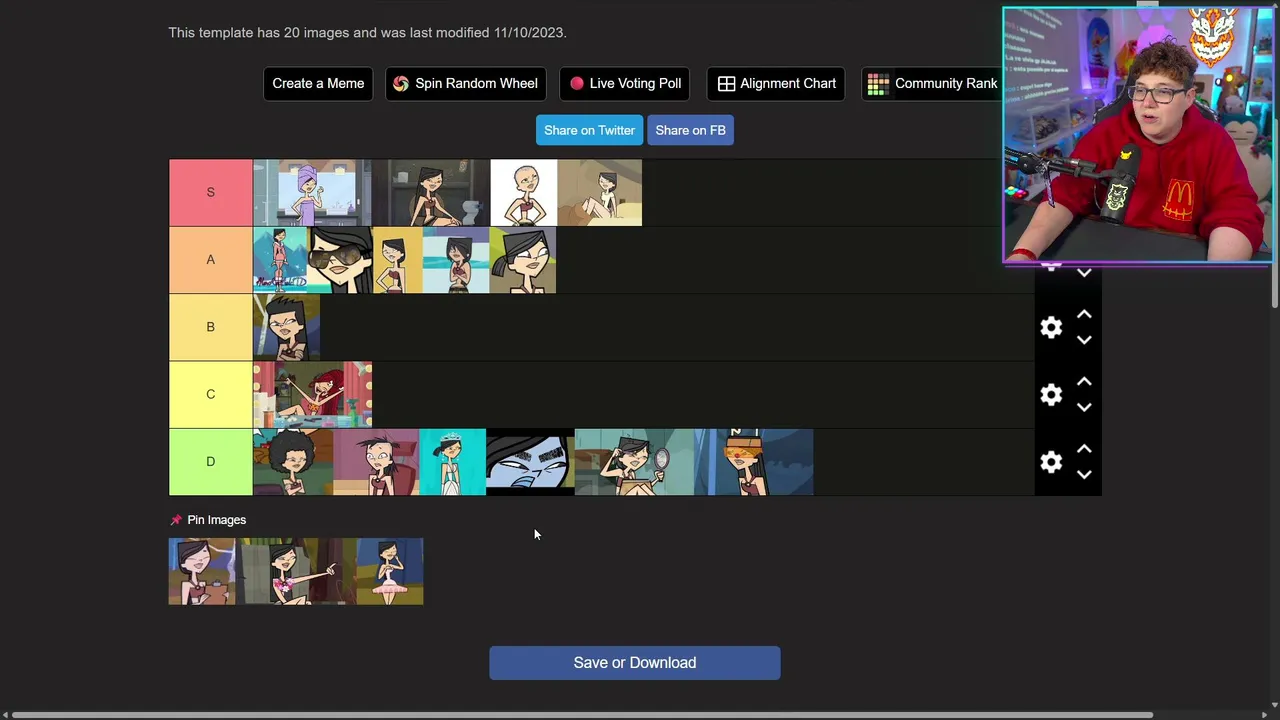Pick the dim-room image in tier S

coord(431,192)
